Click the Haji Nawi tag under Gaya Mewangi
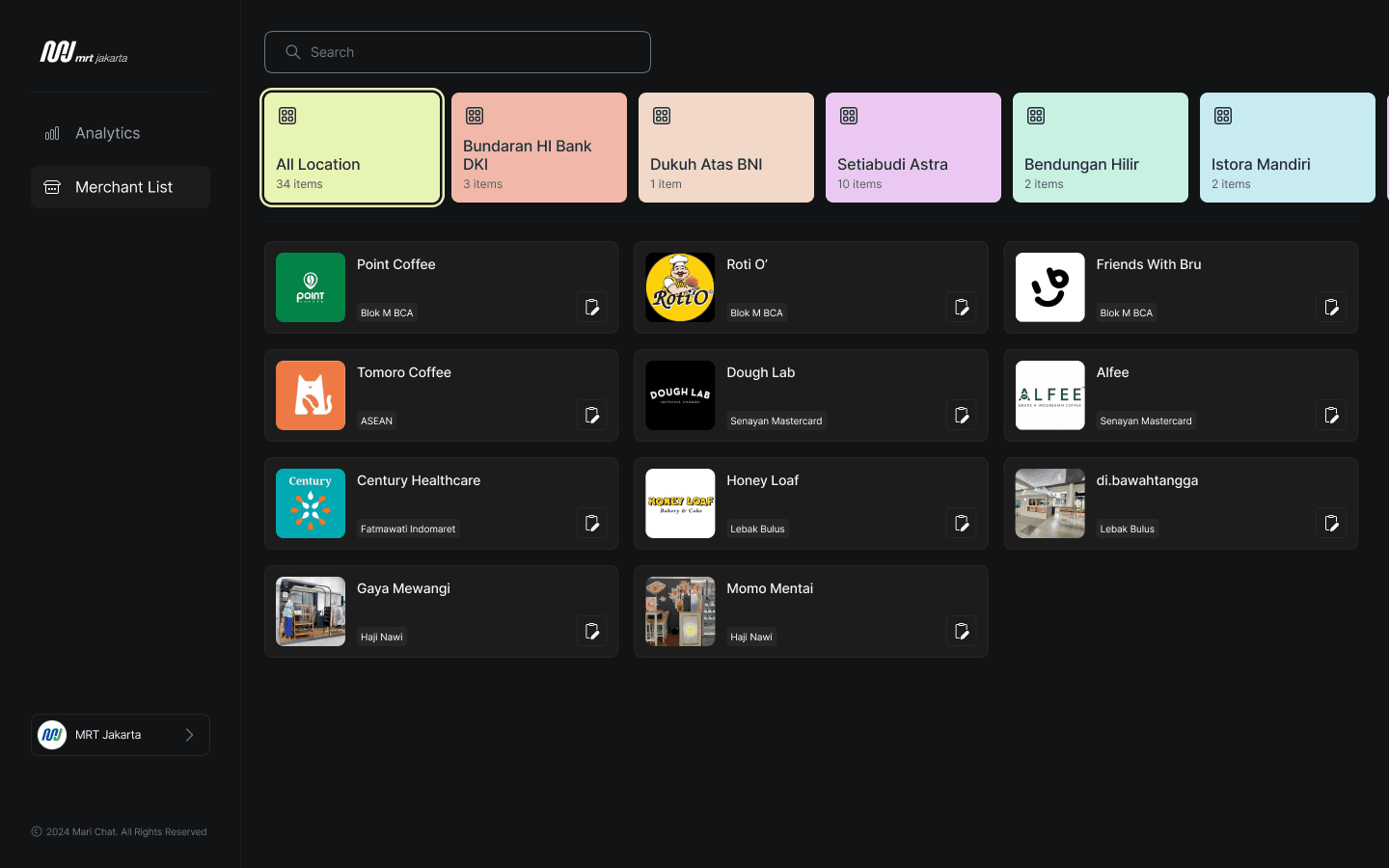The width and height of the screenshot is (1389, 868). tap(382, 637)
